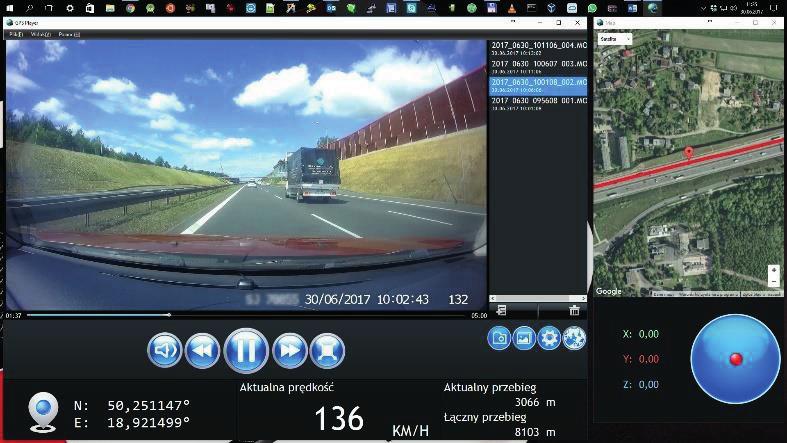Zoom out the map with minus button
The height and width of the screenshot is (443, 787).
774,281
